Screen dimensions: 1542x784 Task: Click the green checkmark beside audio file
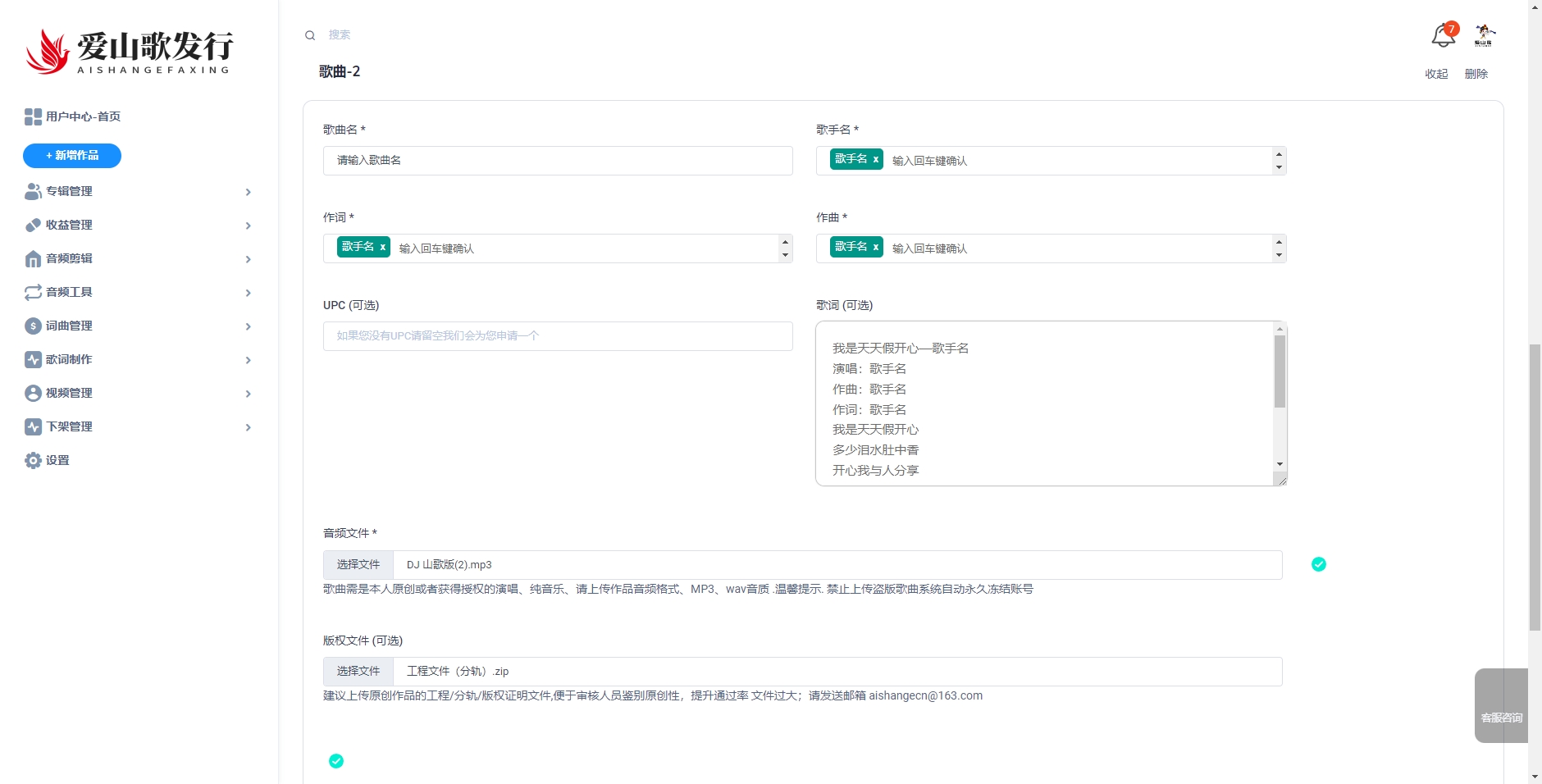(1319, 564)
